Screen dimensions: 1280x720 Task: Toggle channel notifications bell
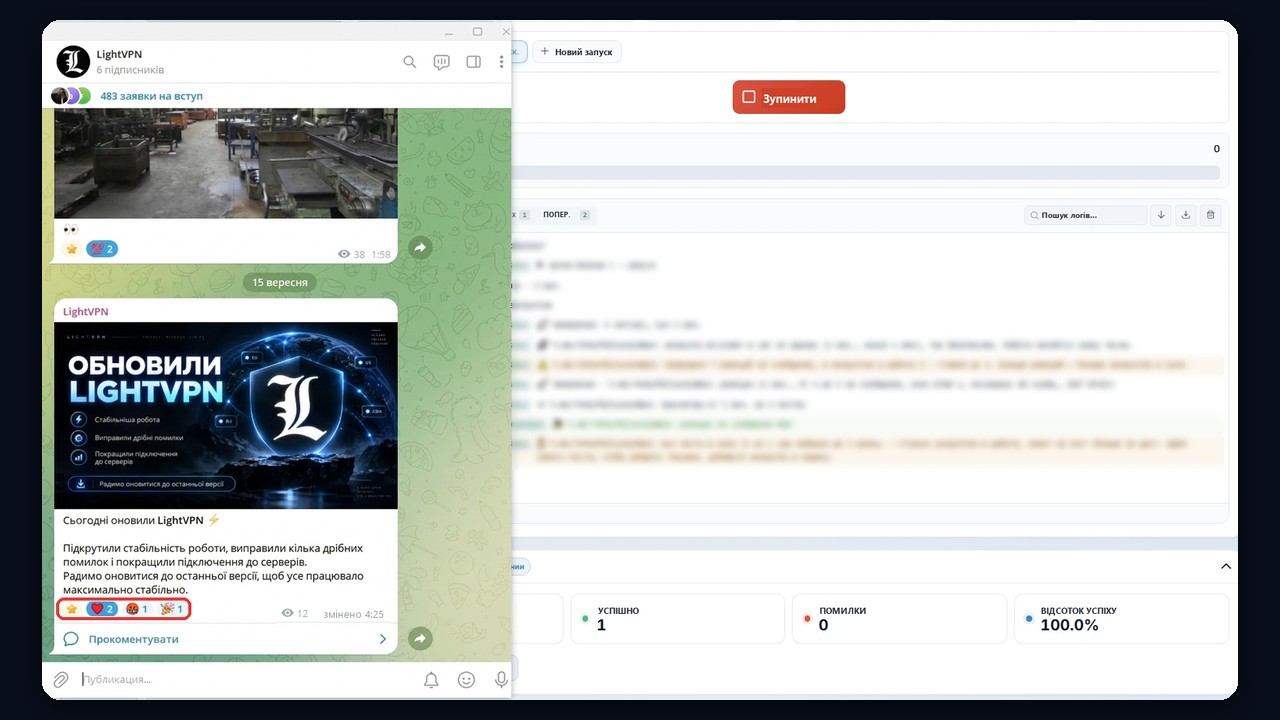tap(431, 680)
